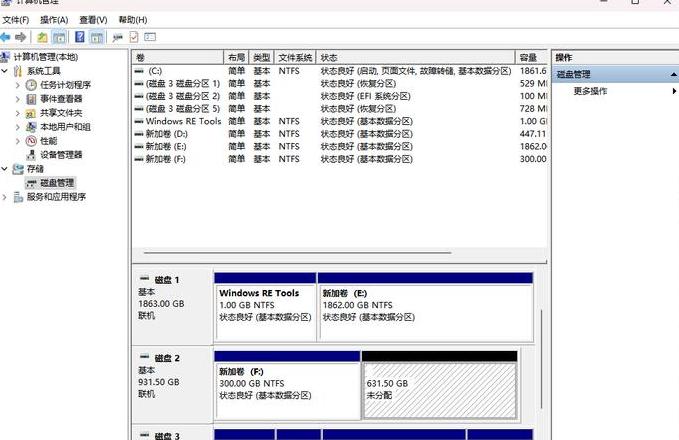Select the 631.50 GB 未分配 space

coord(440,385)
